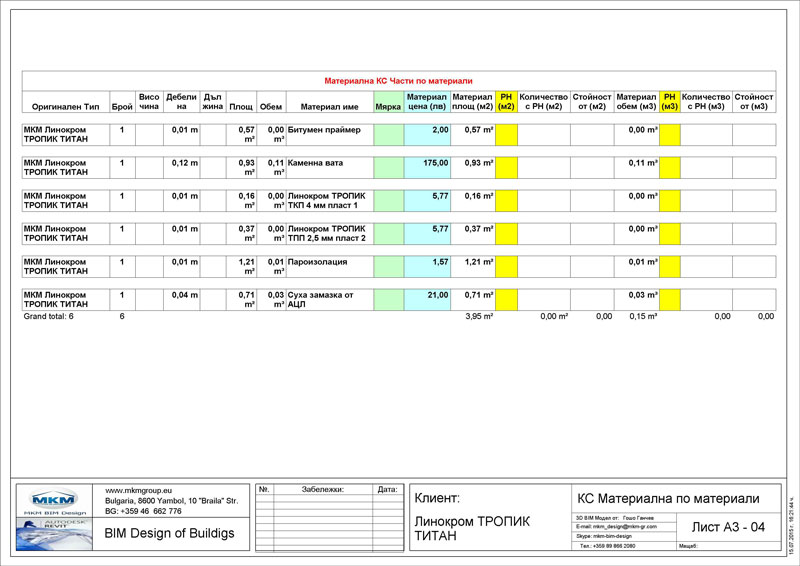Screen dimensions: 800x566
Task: Click price 2,00 in Битумен праймер row
Action: pos(440,130)
